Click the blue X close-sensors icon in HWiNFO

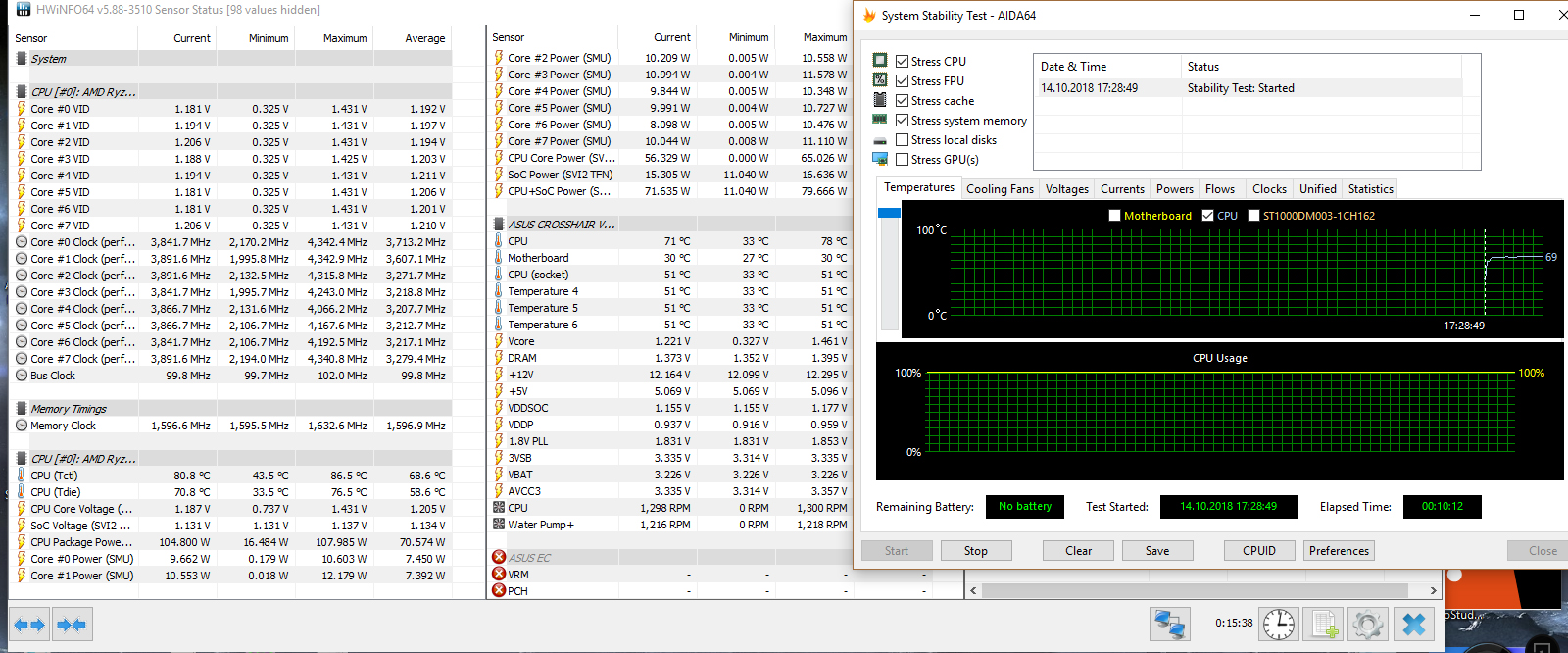point(1414,624)
